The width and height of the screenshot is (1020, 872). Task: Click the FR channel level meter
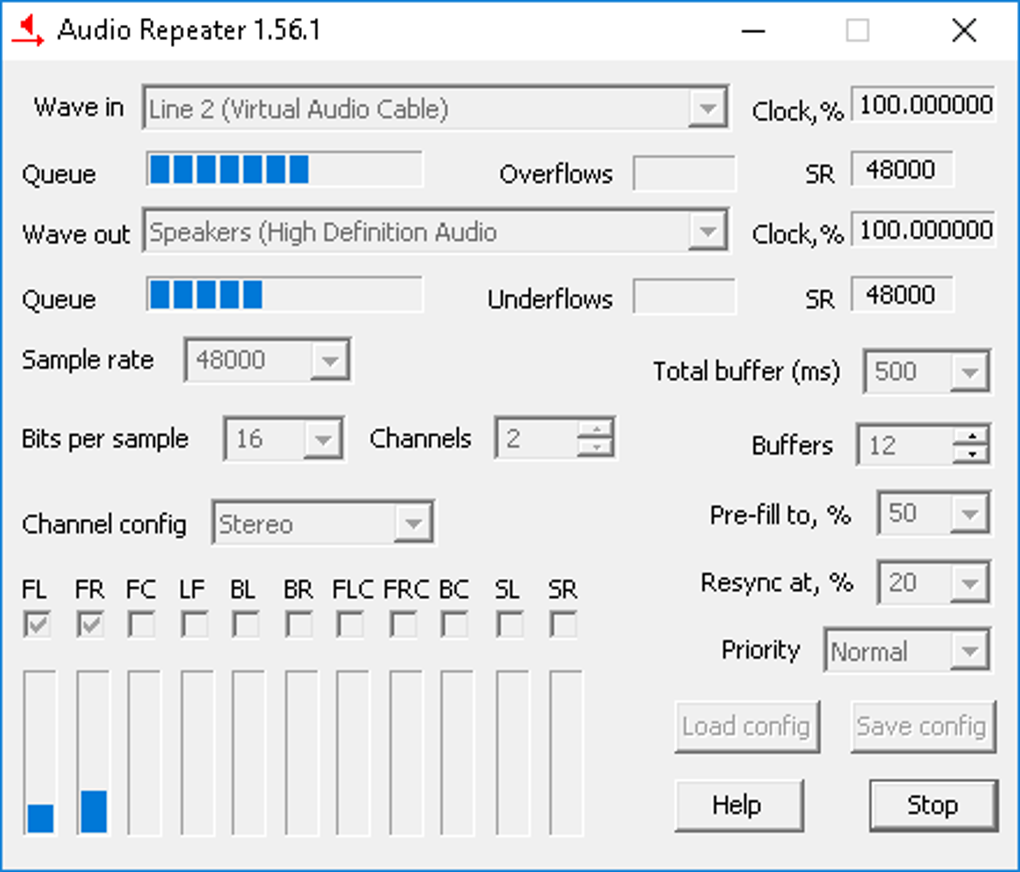pos(94,753)
